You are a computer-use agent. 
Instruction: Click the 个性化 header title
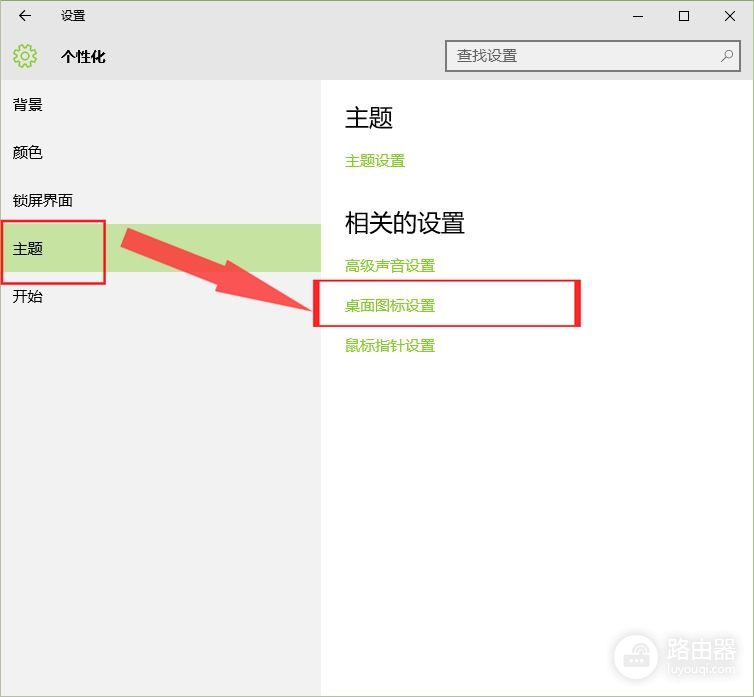click(83, 57)
